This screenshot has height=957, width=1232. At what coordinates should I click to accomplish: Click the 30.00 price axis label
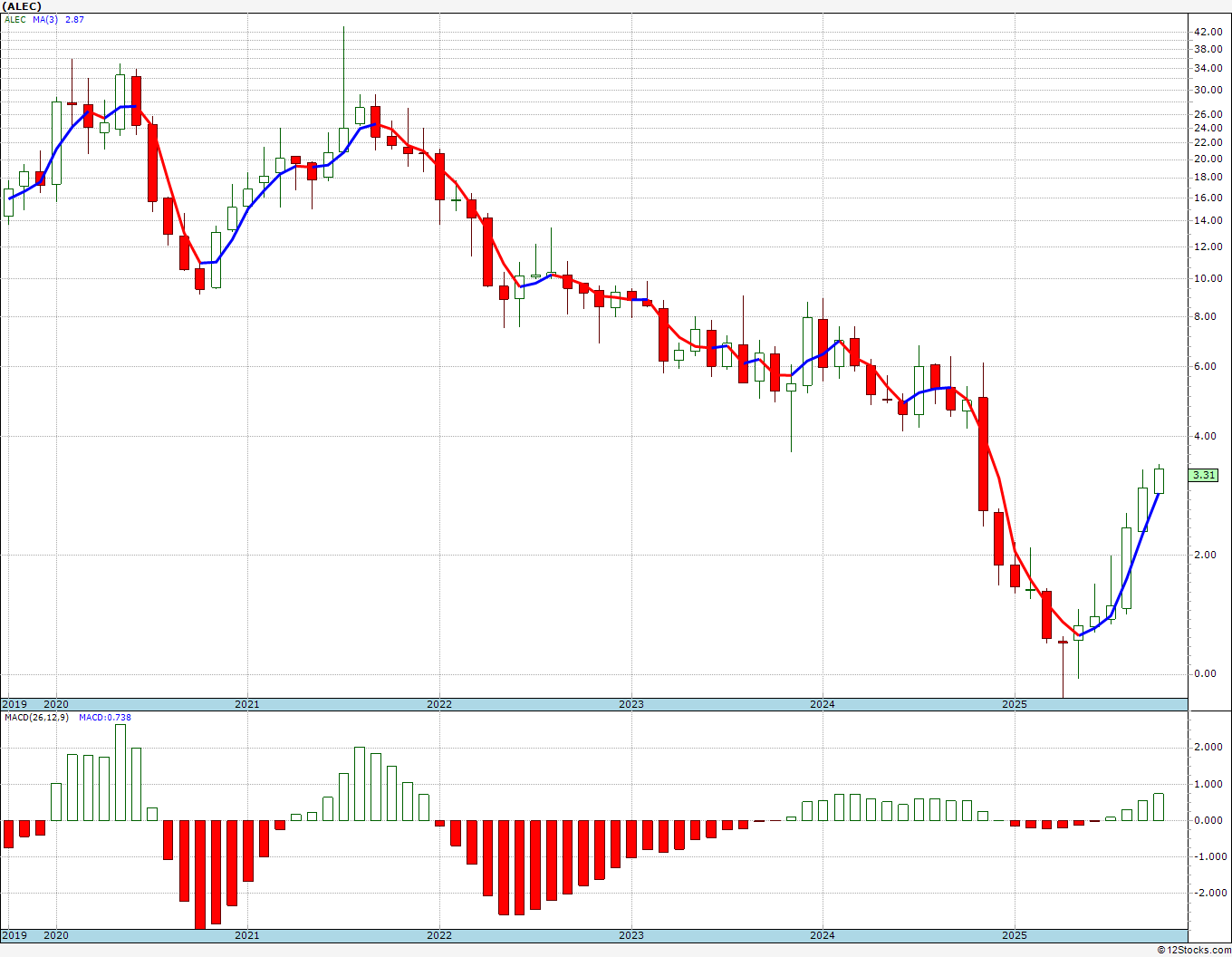[1208, 90]
